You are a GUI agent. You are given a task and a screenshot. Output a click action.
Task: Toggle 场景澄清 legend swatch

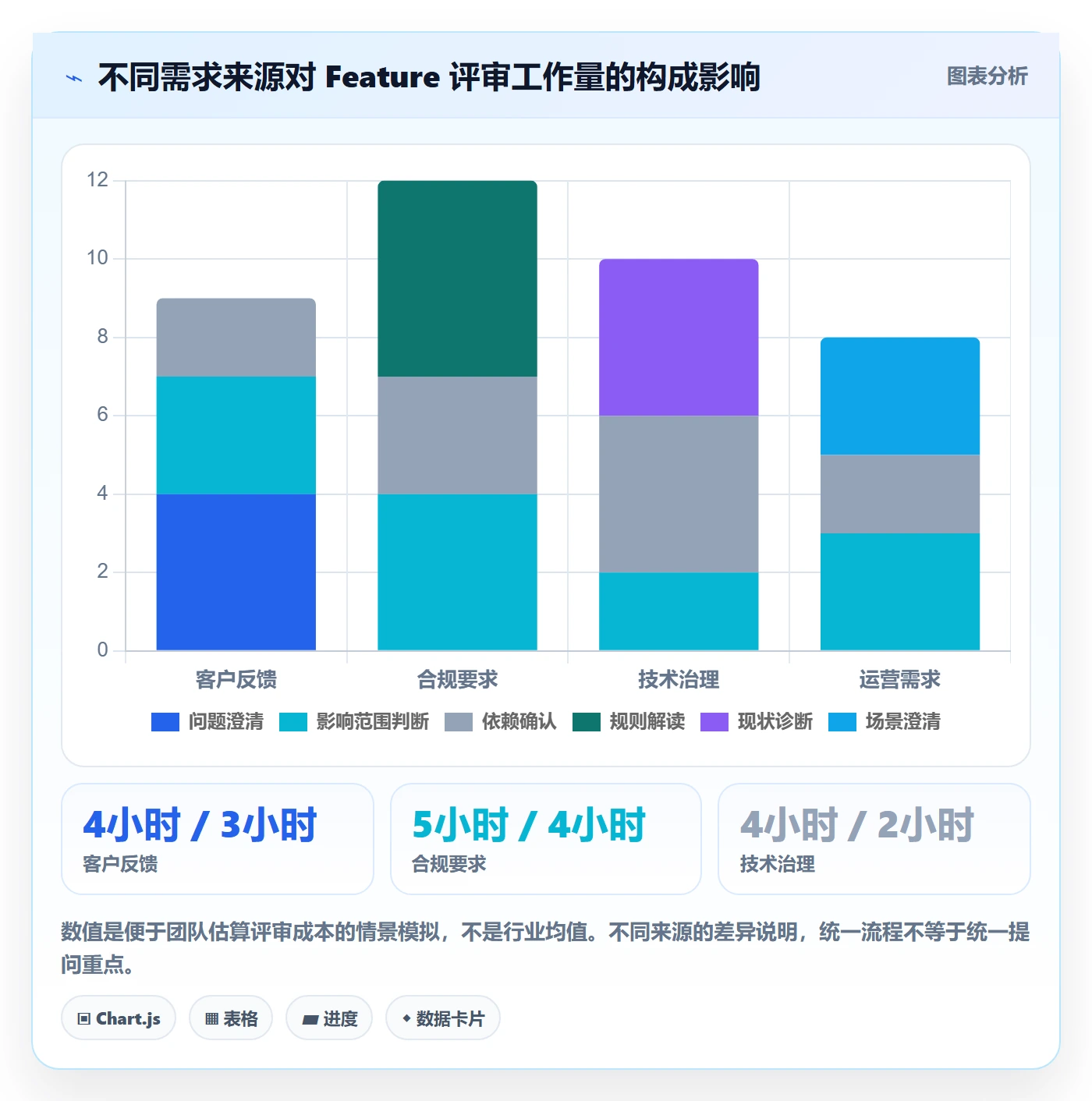[842, 722]
